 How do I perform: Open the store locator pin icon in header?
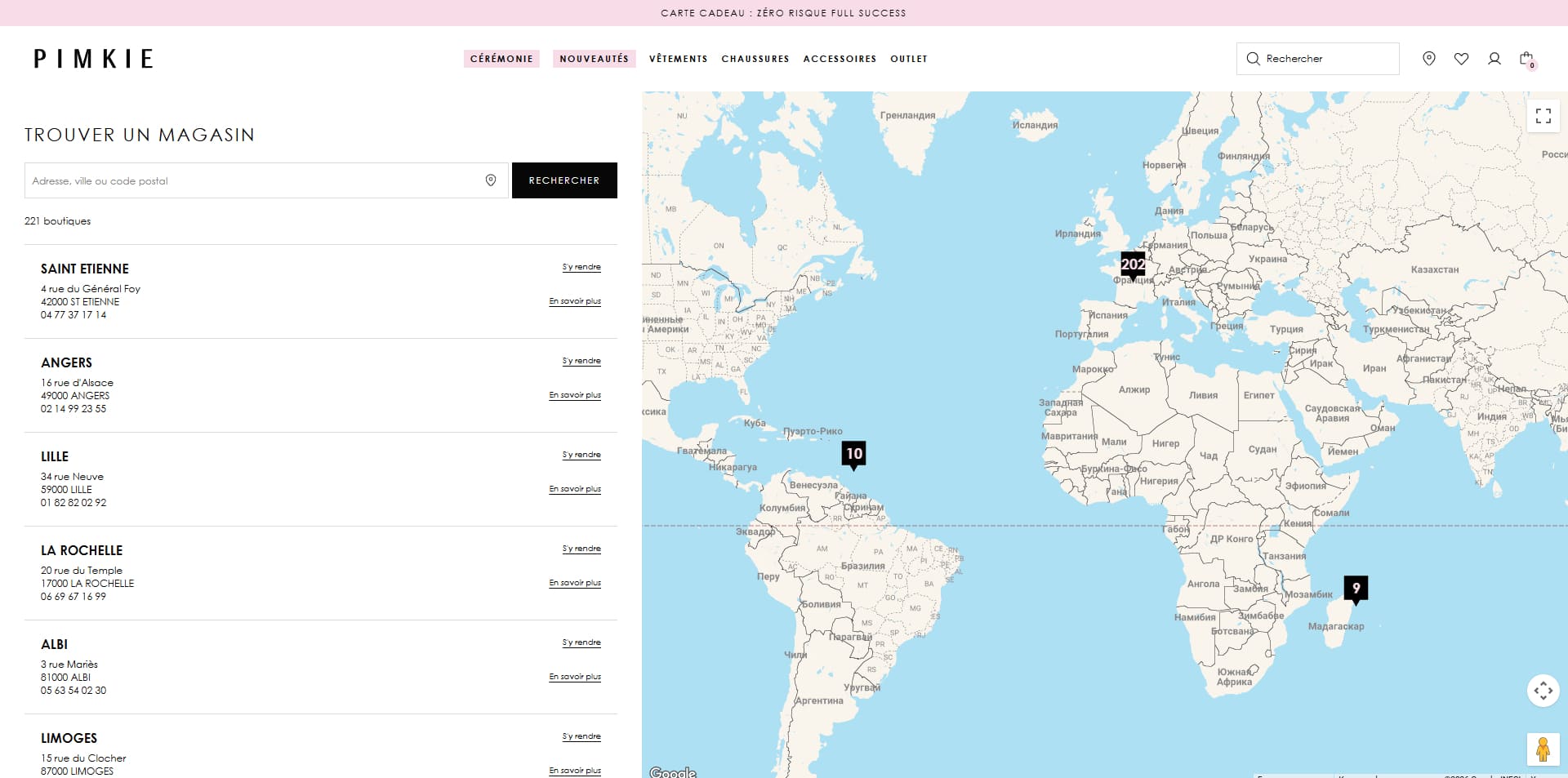(x=1428, y=59)
